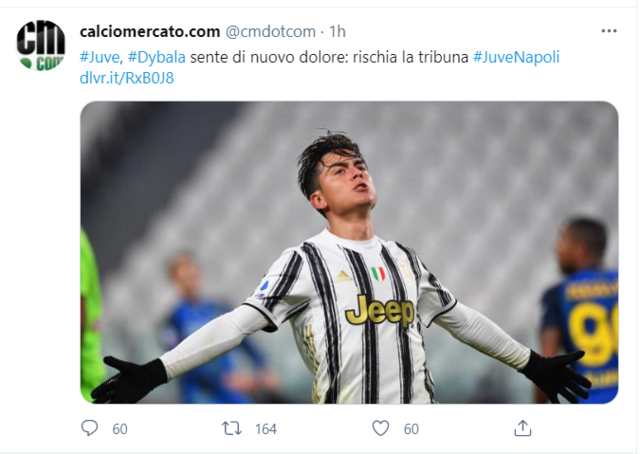Open the player's face in the tweet photo
This screenshot has height=454, width=640.
coord(345,182)
